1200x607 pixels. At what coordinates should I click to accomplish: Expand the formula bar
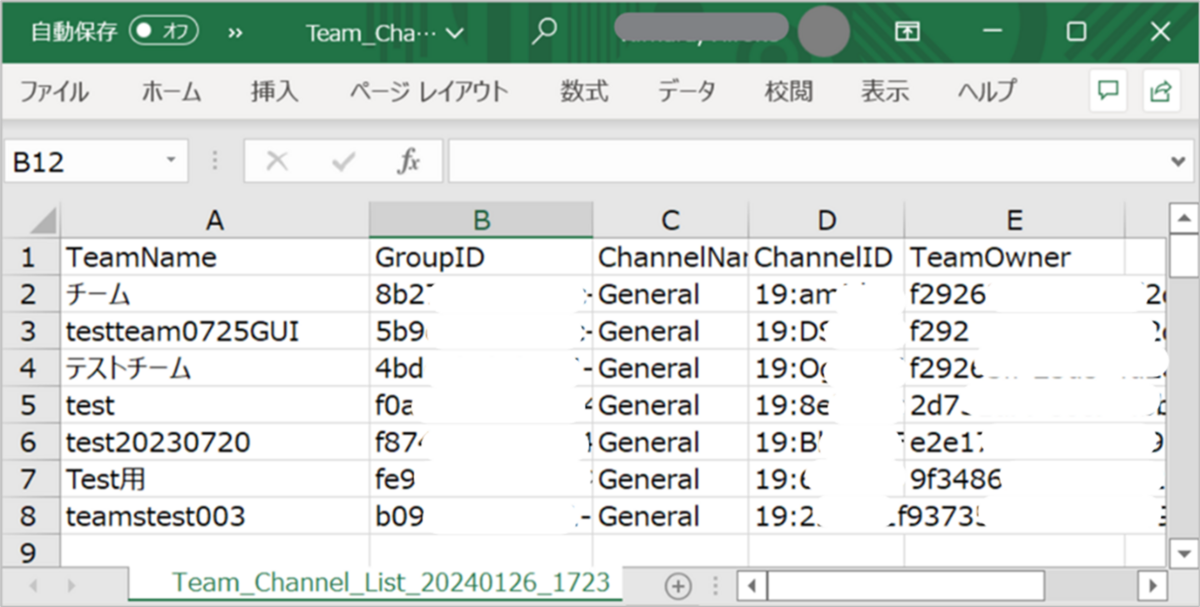pyautogui.click(x=1177, y=161)
